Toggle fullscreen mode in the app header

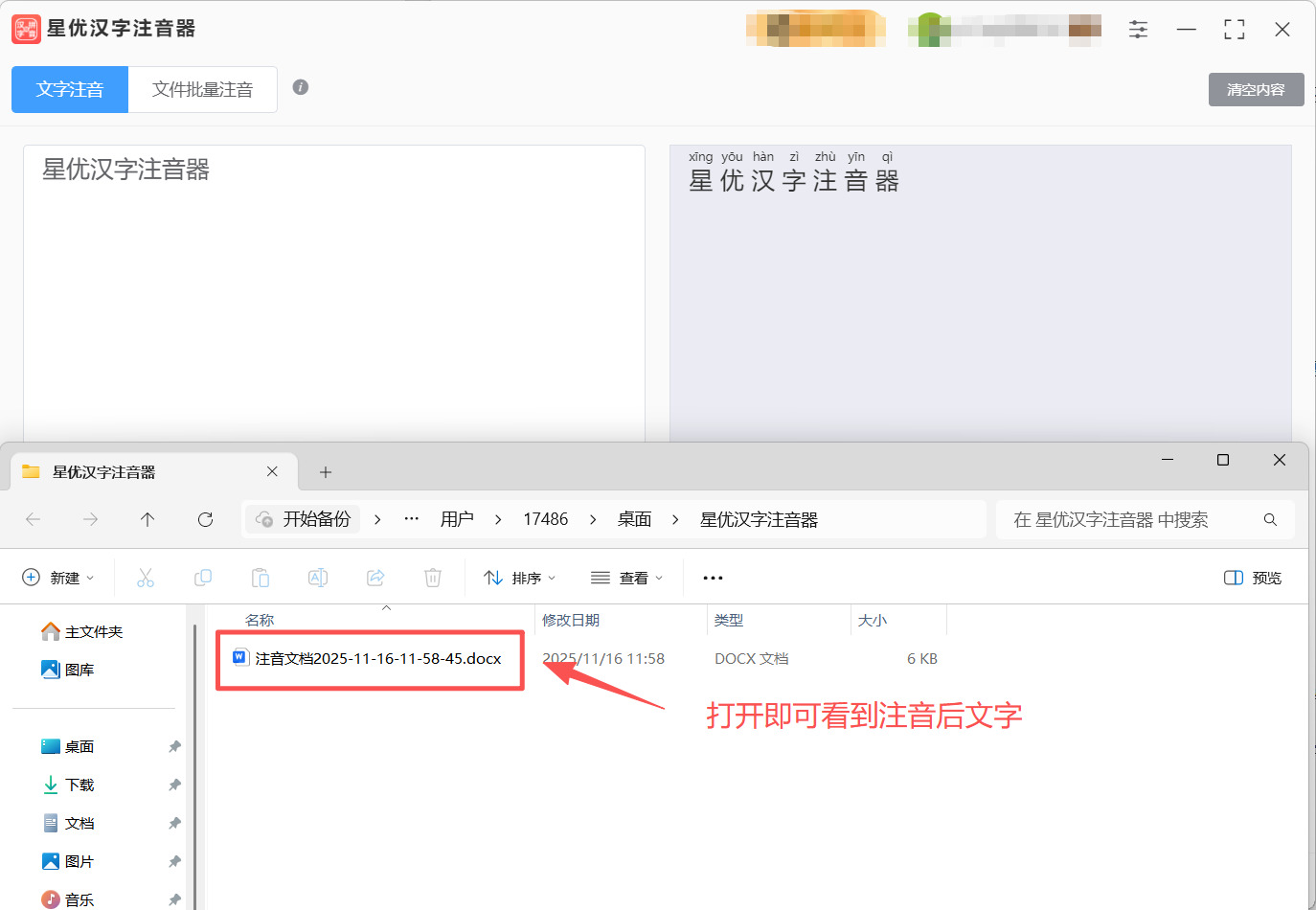[1234, 29]
